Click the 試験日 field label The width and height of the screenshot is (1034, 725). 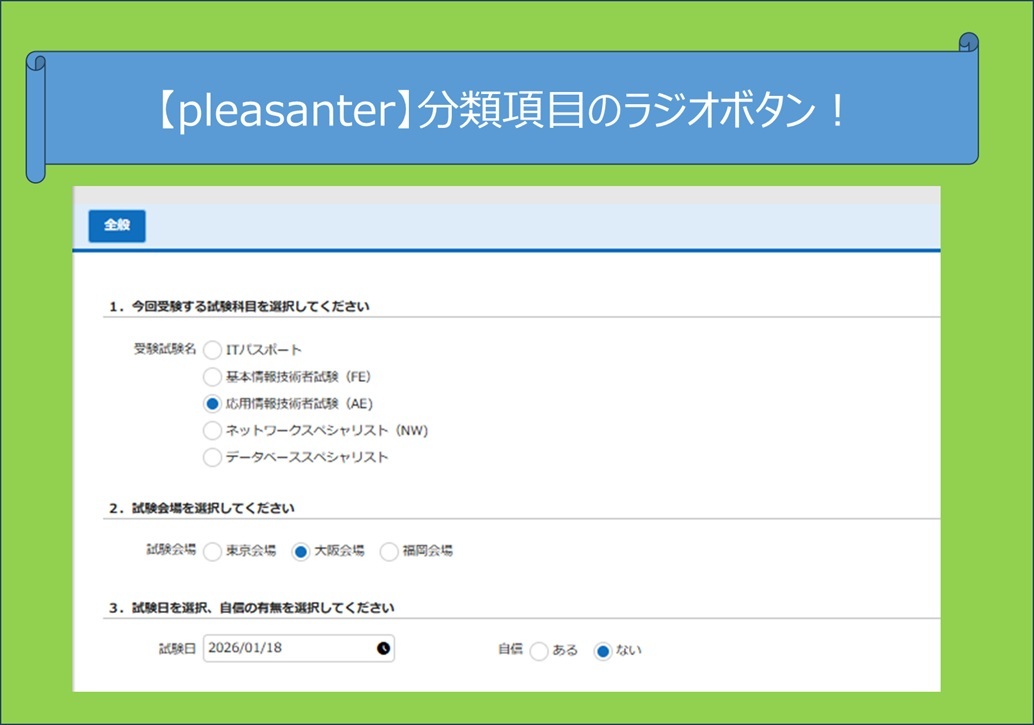pos(176,648)
